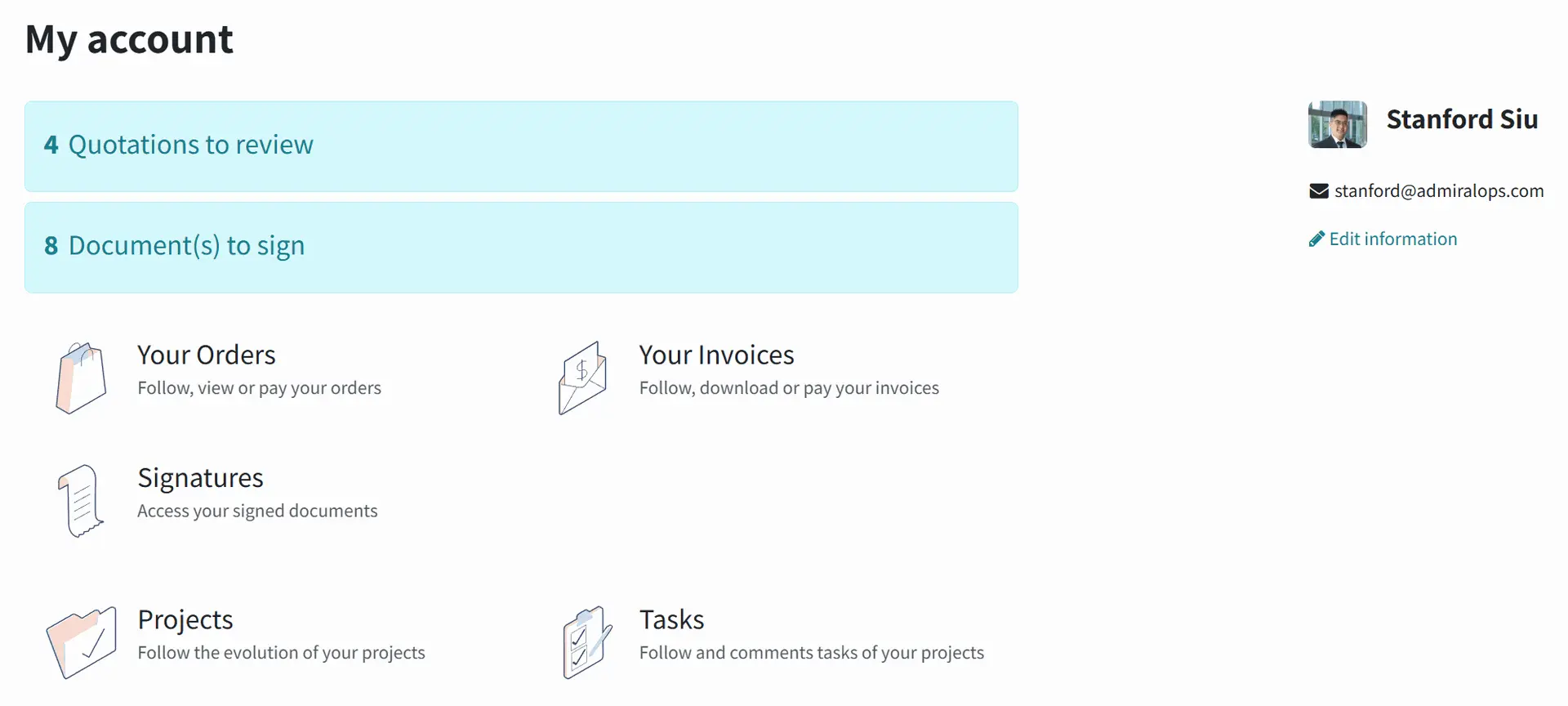Click the Edit information link
Viewport: 1568px width, 706px height.
(x=1392, y=239)
